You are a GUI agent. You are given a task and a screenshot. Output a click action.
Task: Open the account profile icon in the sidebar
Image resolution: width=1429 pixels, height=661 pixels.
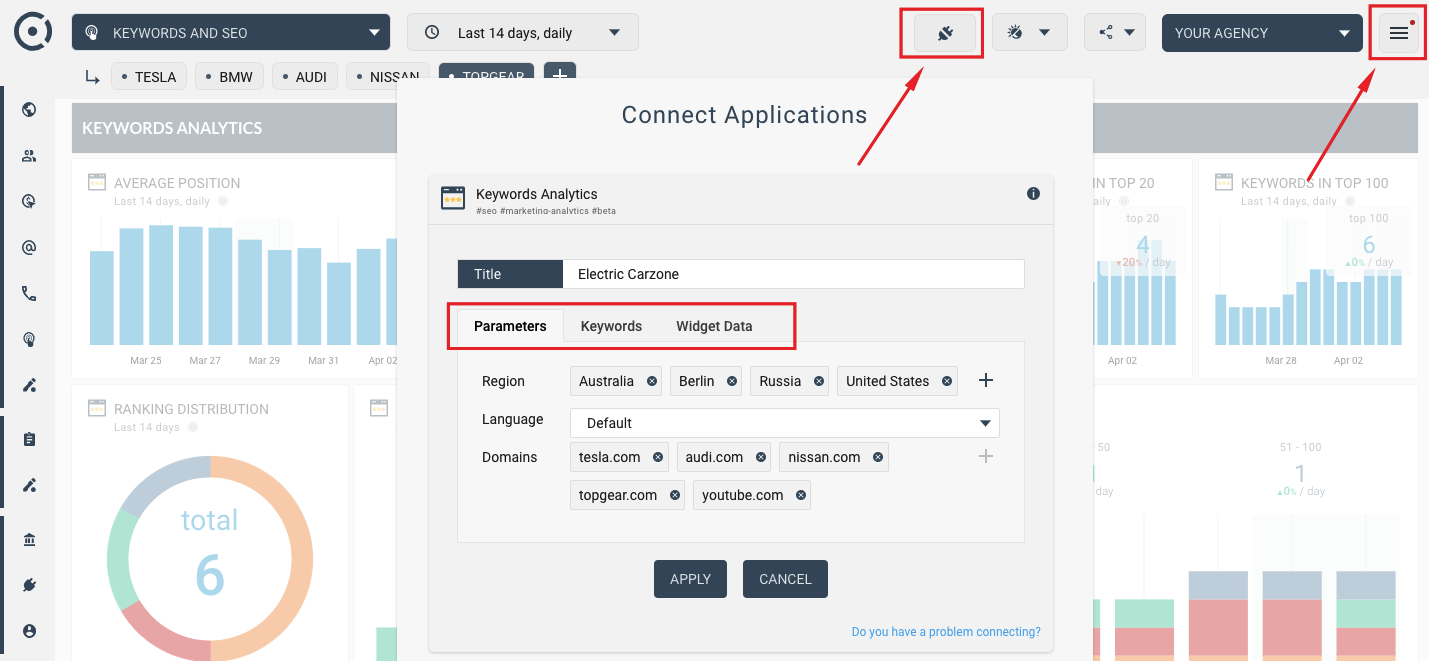(29, 631)
